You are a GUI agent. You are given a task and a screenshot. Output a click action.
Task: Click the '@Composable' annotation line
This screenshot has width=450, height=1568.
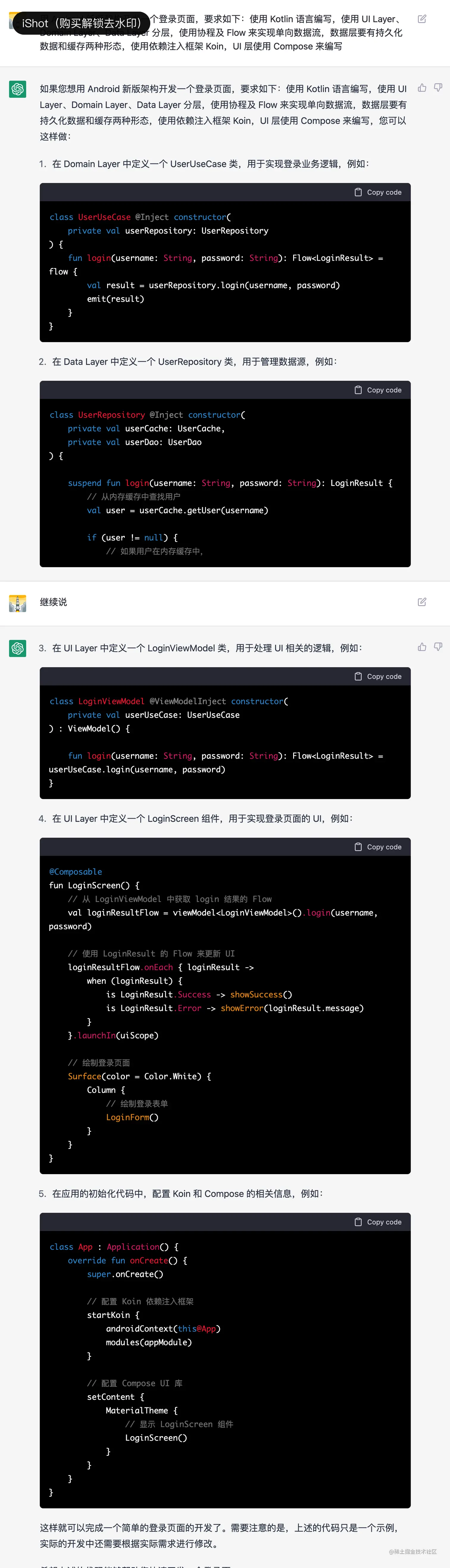click(76, 872)
